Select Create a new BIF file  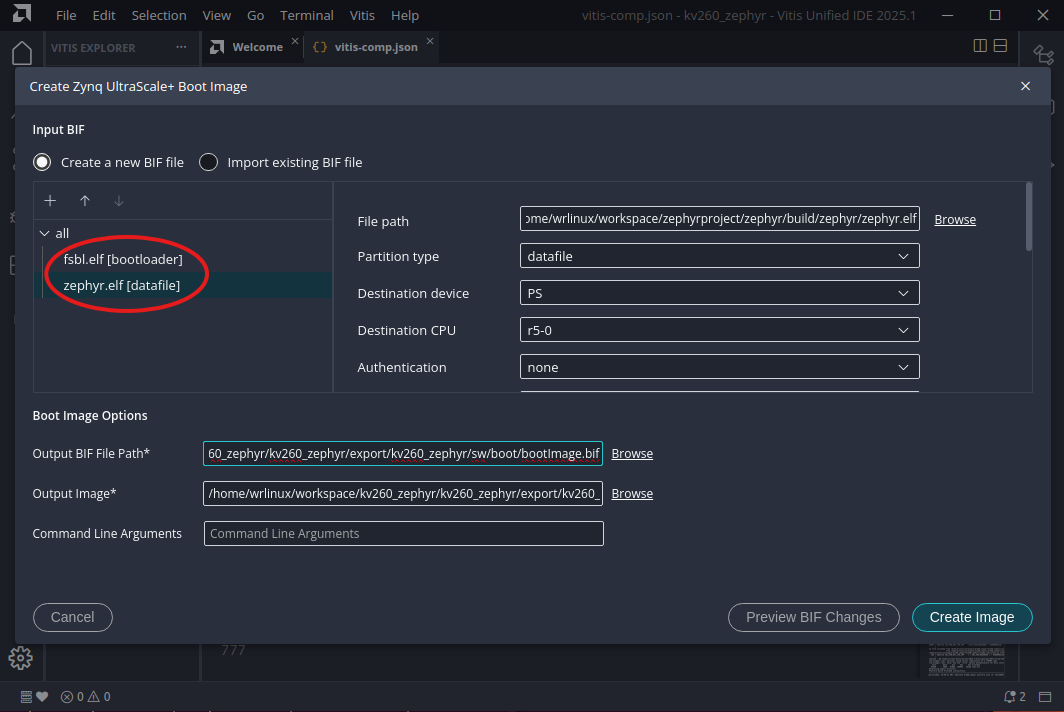coord(42,162)
